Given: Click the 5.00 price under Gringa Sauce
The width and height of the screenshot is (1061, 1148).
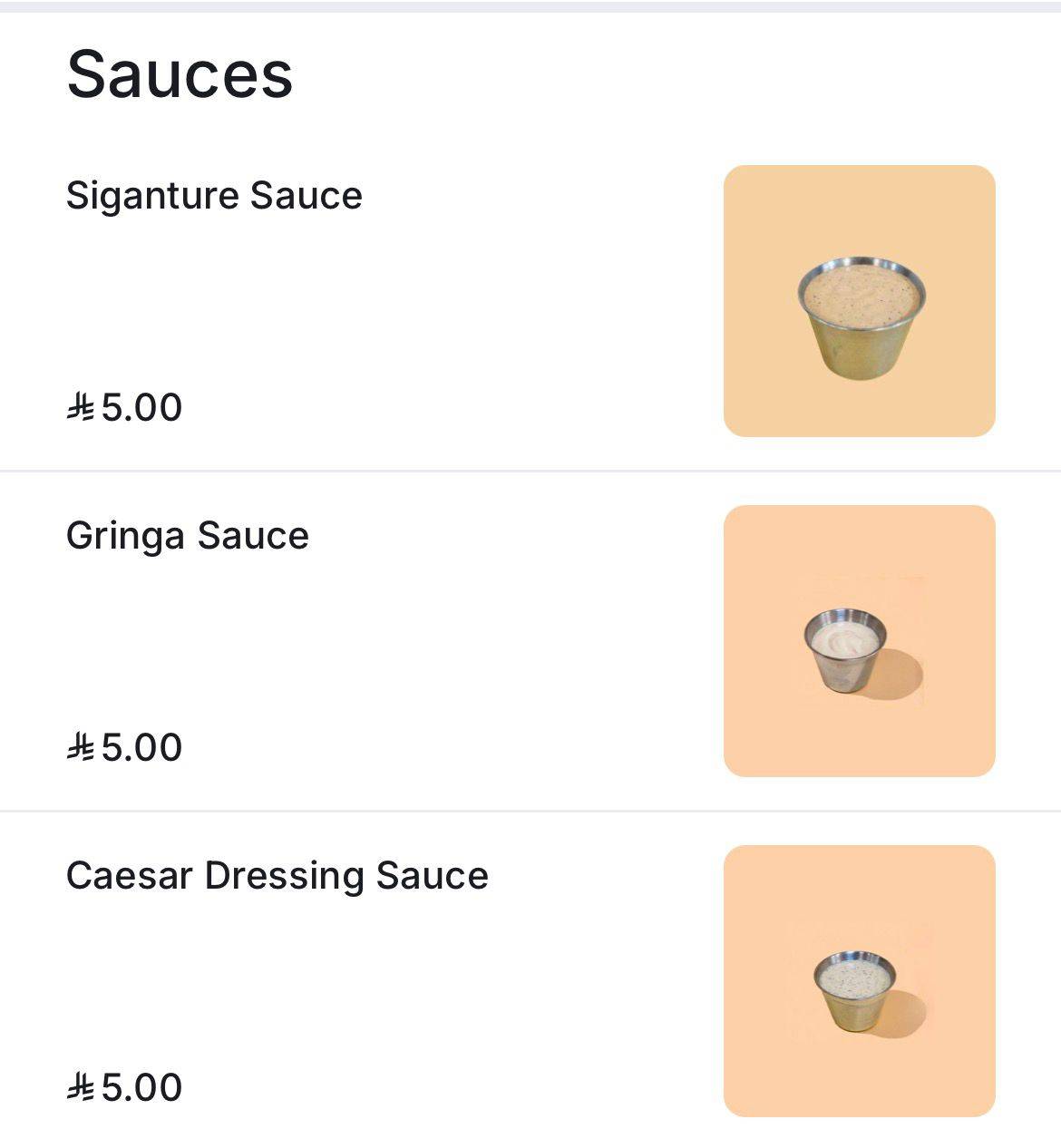Looking at the screenshot, I should click(141, 747).
